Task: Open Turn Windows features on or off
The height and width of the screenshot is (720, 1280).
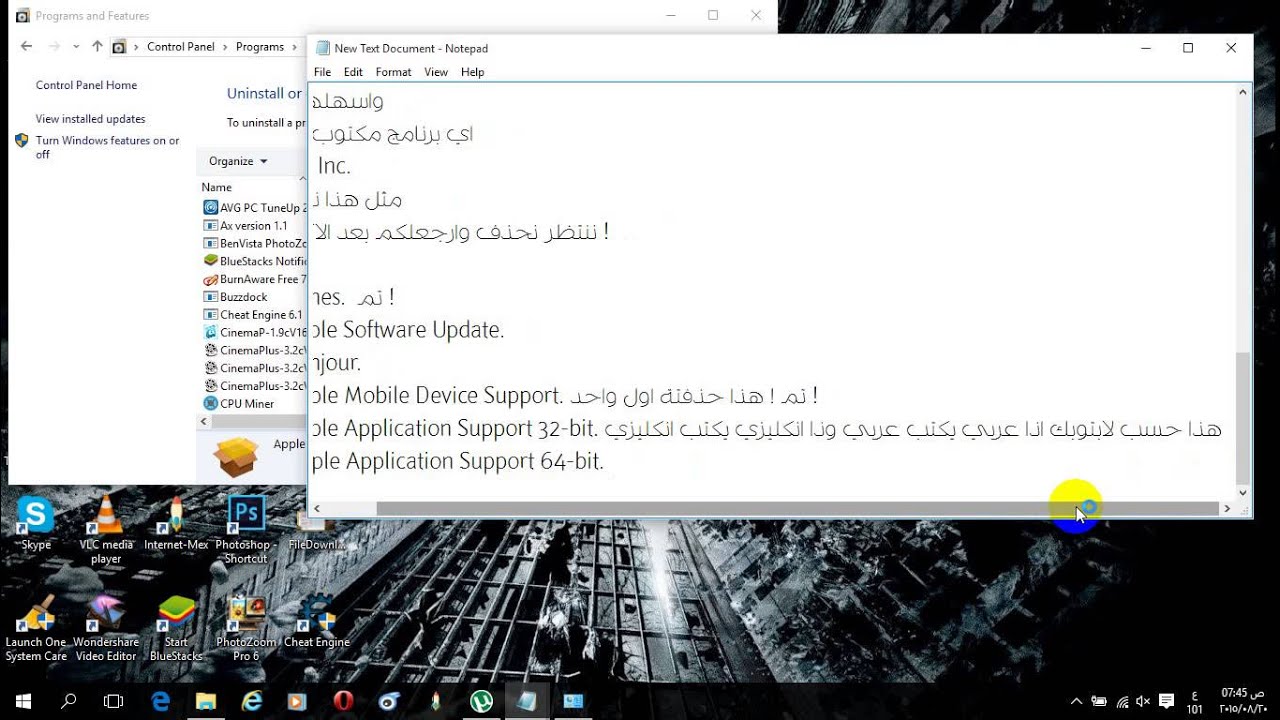Action: [107, 148]
